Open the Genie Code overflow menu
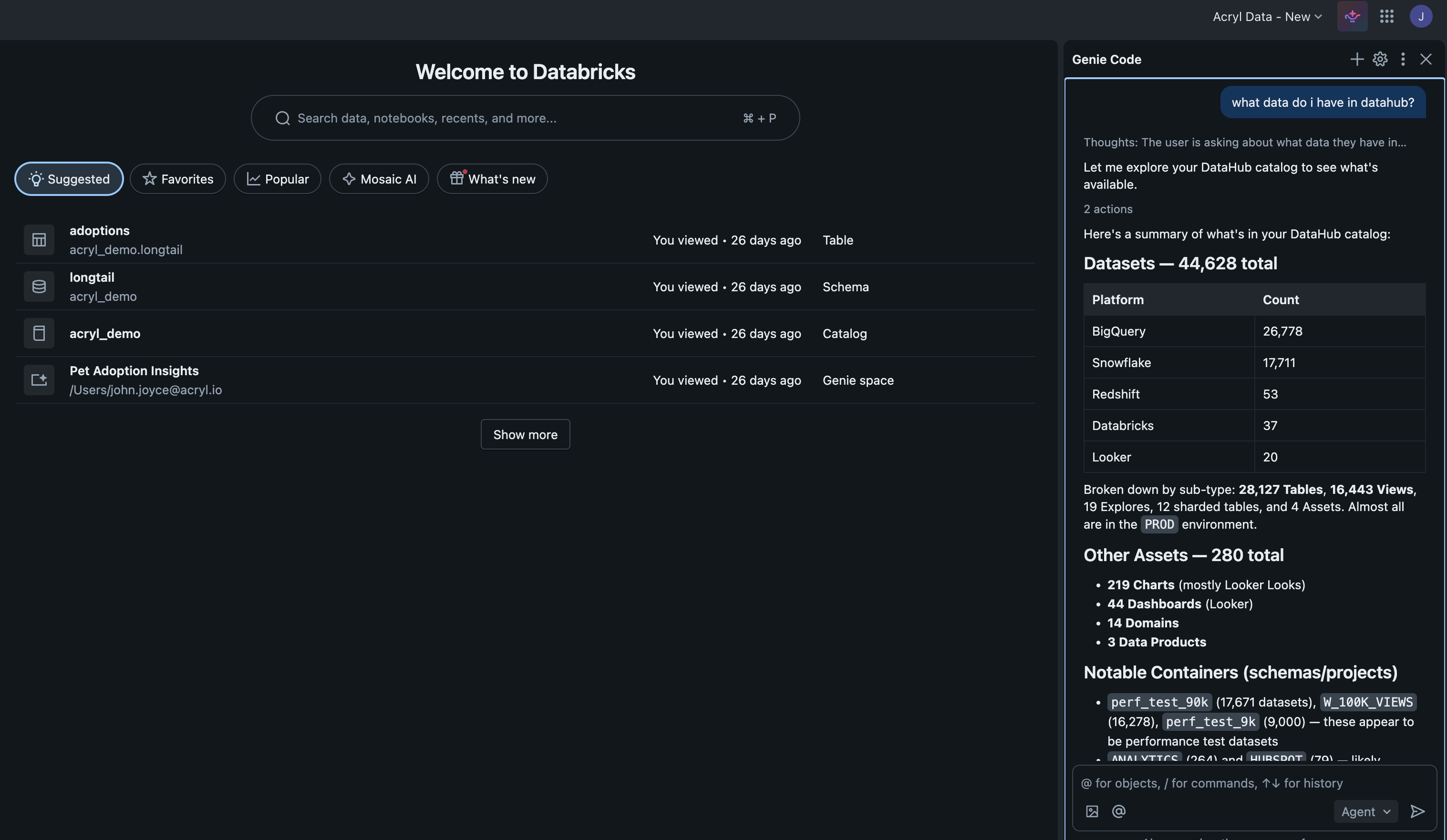Screen dimensions: 1447x840 tap(1403, 59)
